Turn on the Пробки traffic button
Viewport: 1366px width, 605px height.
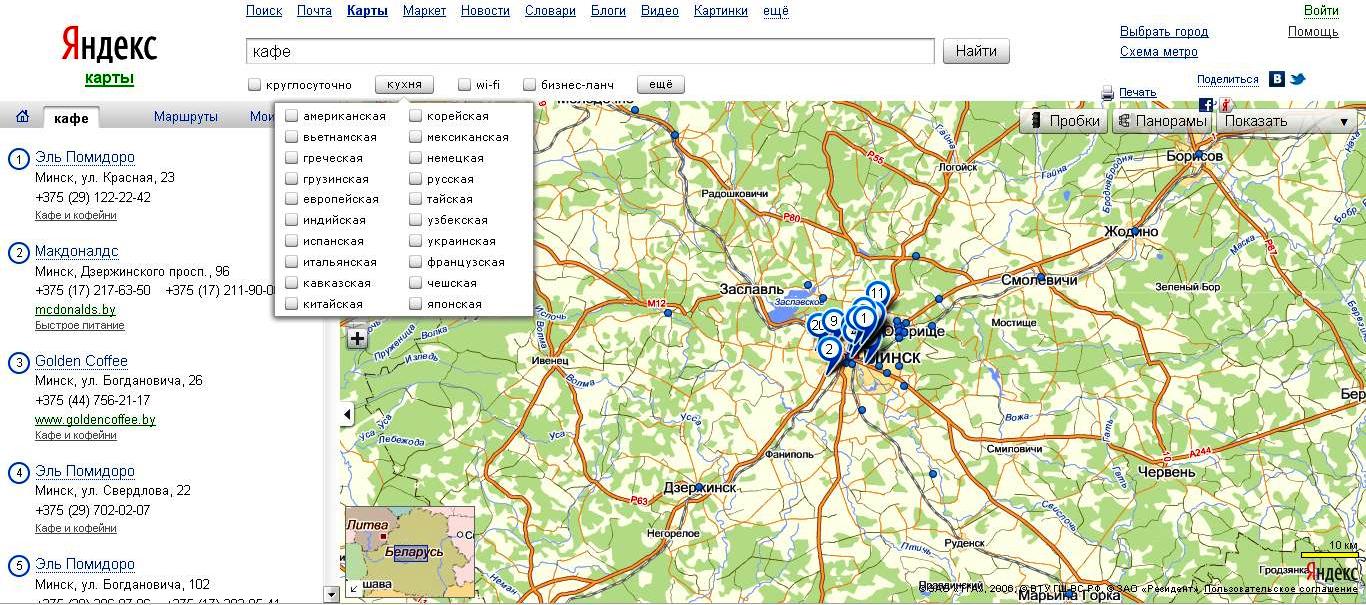(1064, 122)
